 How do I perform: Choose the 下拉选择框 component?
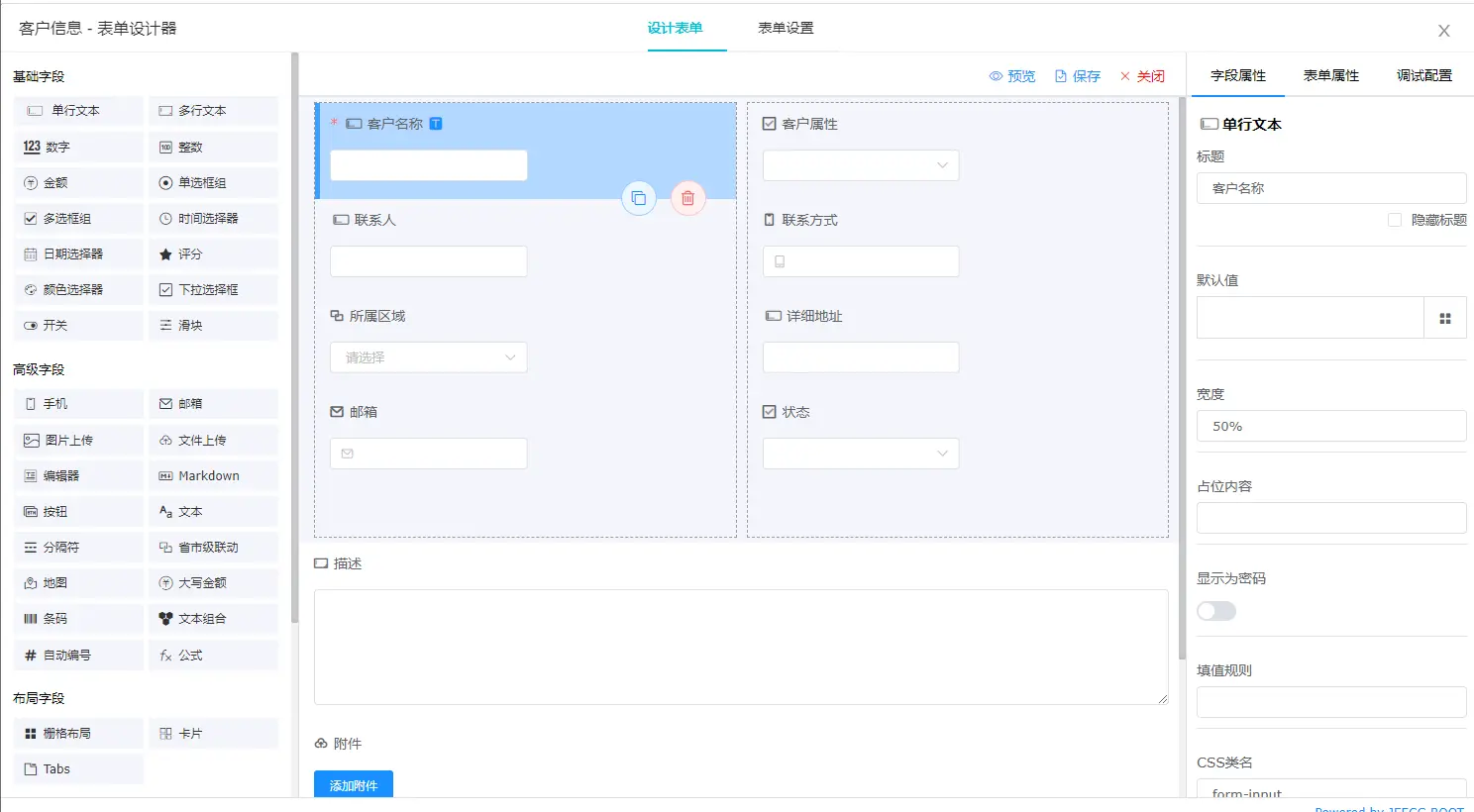point(214,289)
